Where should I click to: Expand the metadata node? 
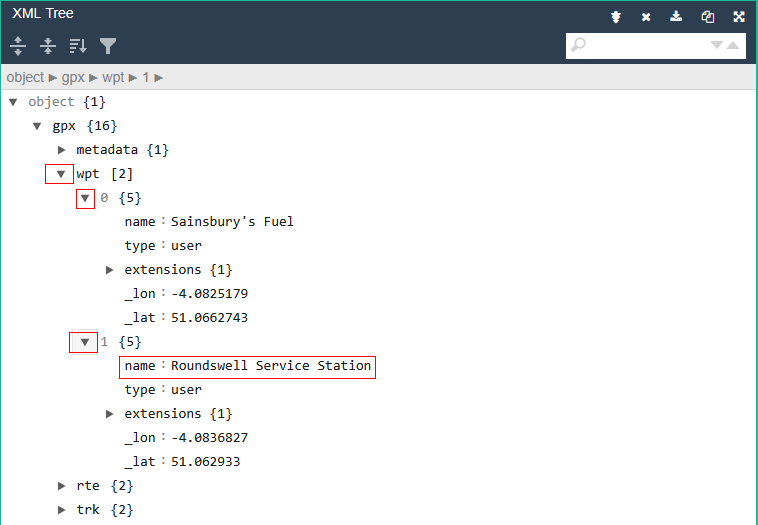(62, 150)
